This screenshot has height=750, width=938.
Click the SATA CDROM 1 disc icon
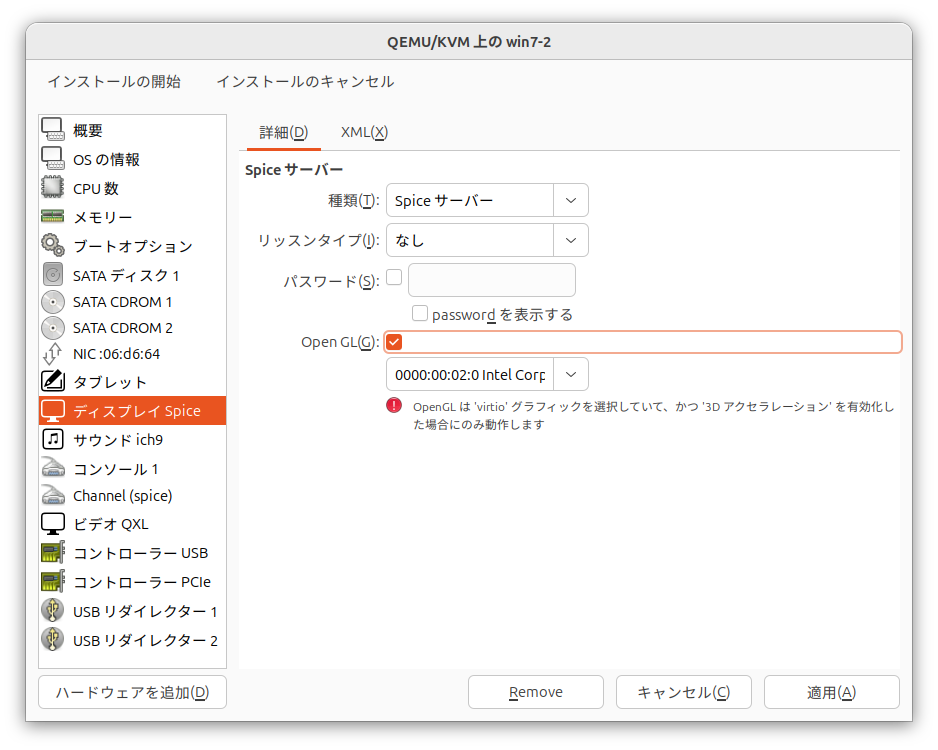[x=53, y=301]
